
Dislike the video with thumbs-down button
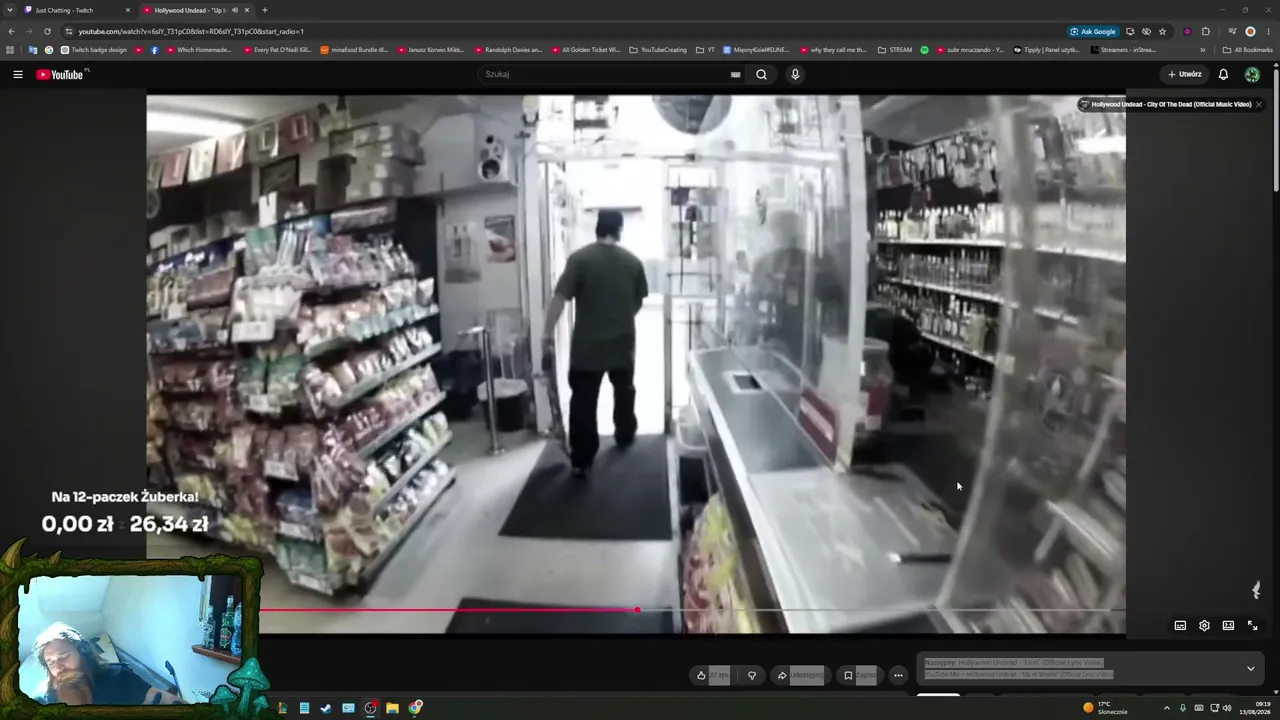pos(752,675)
